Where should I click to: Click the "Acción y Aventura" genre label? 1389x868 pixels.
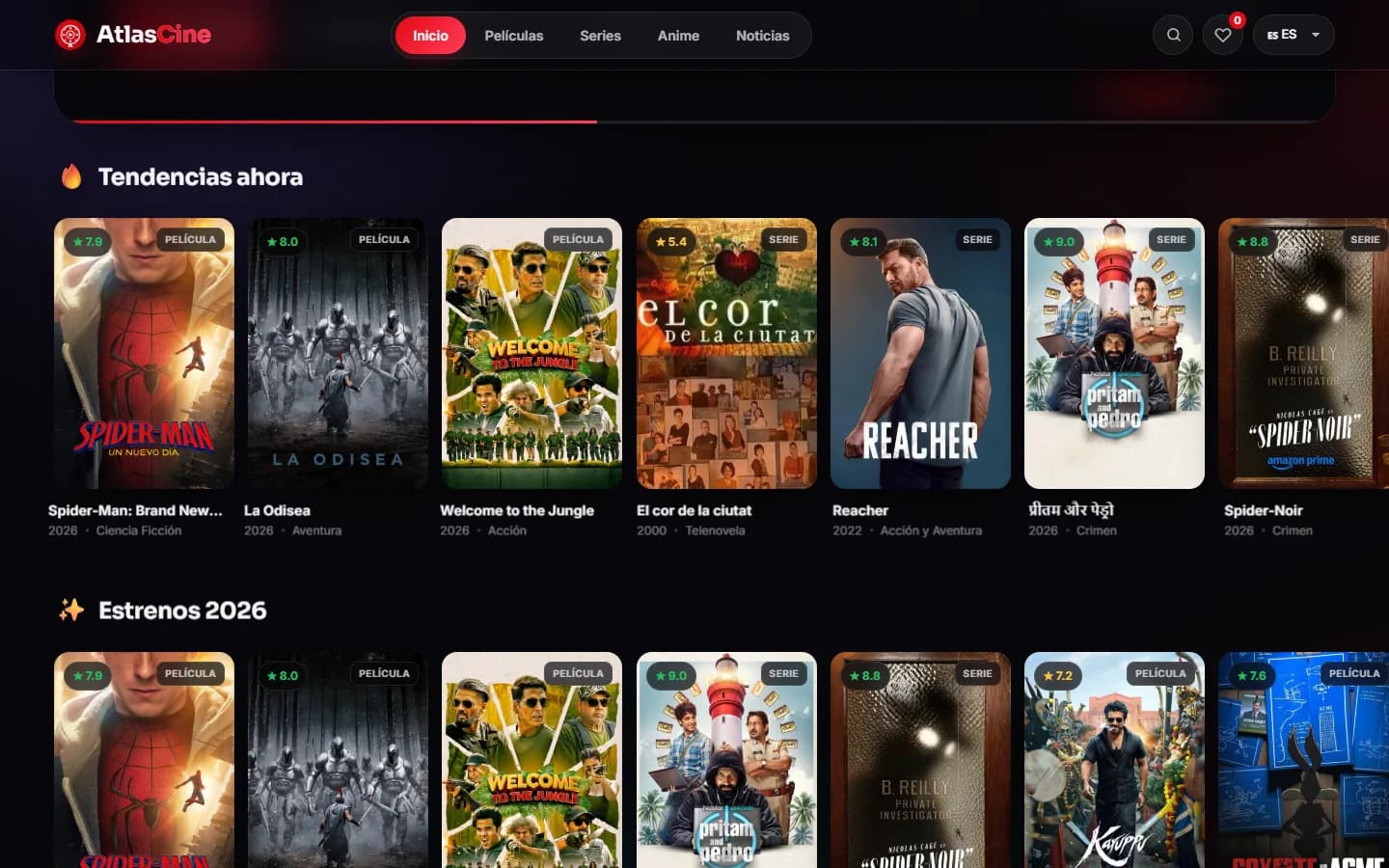pyautogui.click(x=931, y=530)
